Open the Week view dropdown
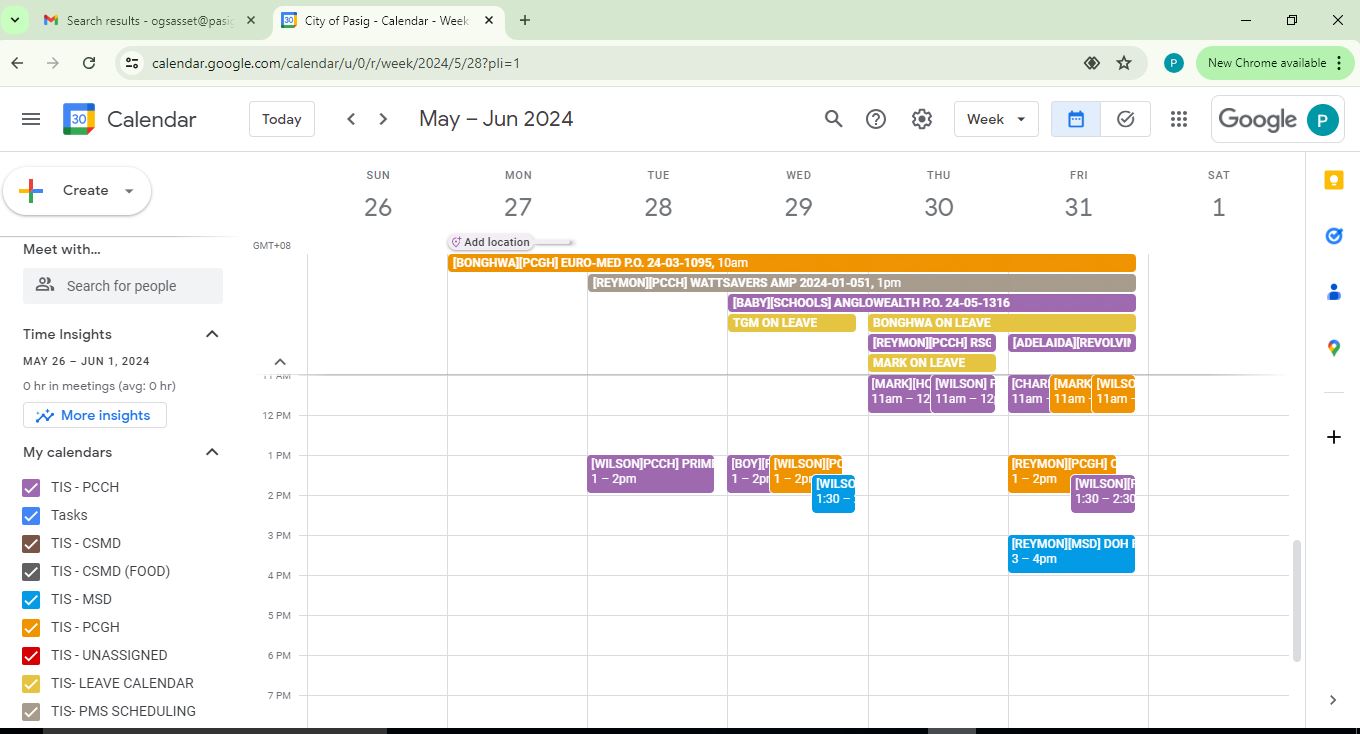Viewport: 1360px width, 734px height. 996,119
